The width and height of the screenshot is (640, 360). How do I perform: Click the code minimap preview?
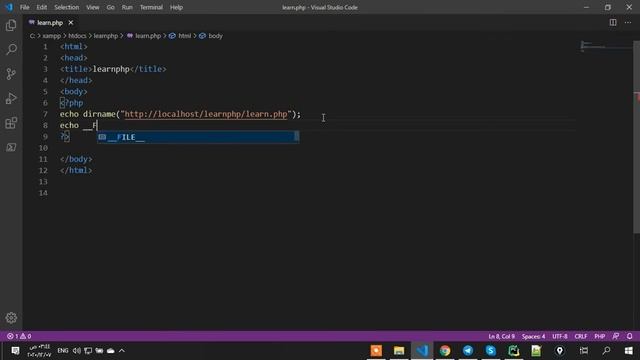[x=606, y=47]
